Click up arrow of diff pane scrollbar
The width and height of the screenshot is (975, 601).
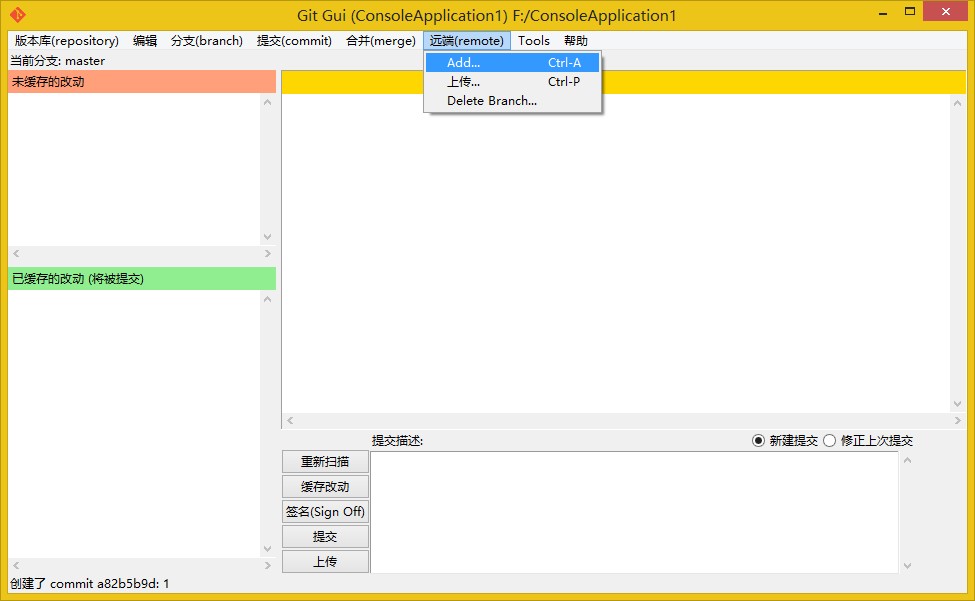click(x=958, y=103)
